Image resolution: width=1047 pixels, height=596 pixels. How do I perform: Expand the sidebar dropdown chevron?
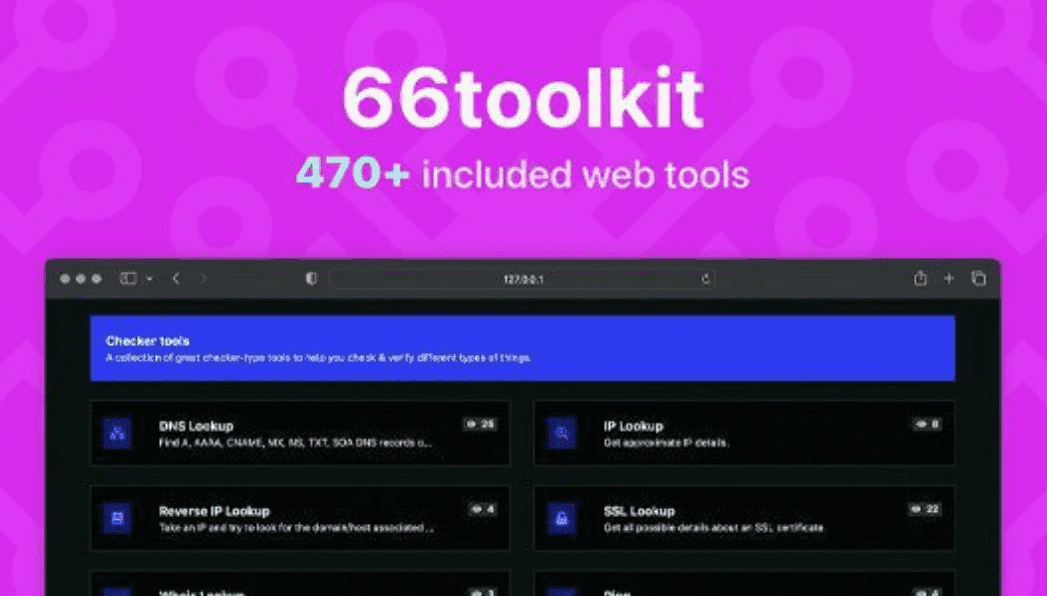point(149,279)
